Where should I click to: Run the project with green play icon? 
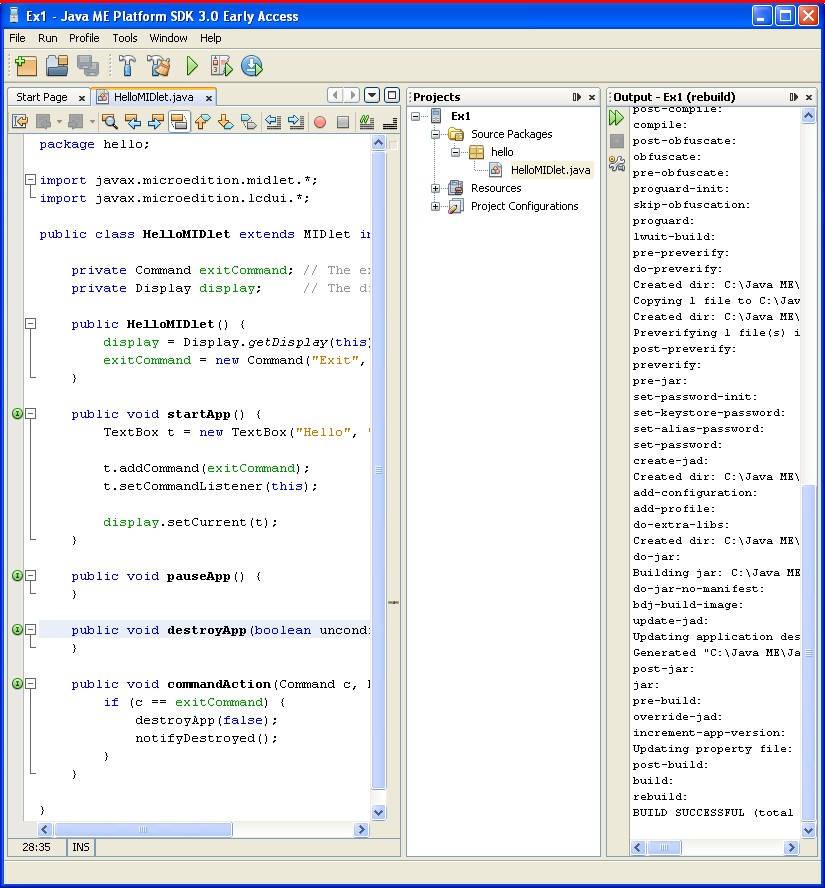[x=191, y=66]
